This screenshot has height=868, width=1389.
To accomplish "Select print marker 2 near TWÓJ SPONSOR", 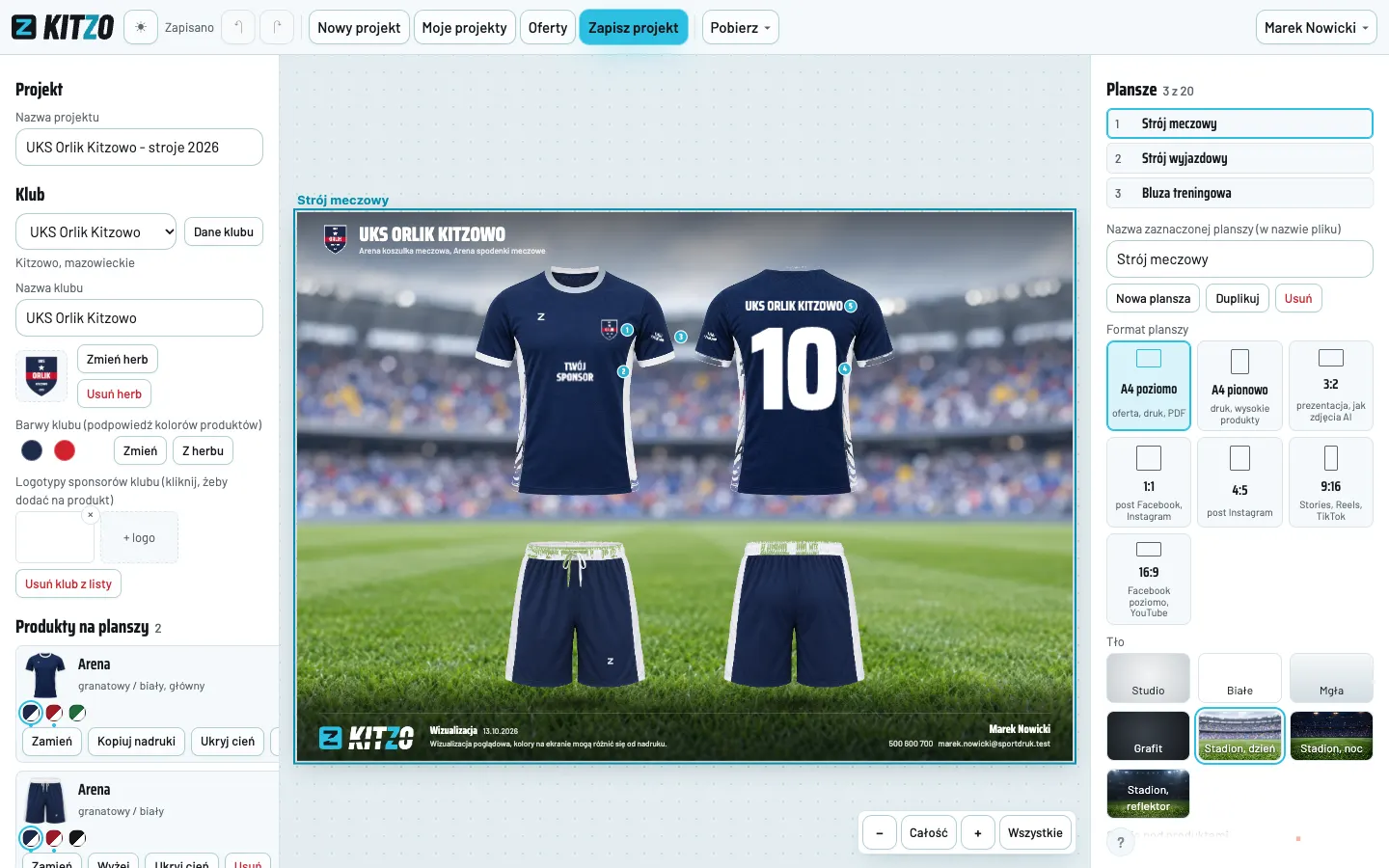I will coord(623,371).
